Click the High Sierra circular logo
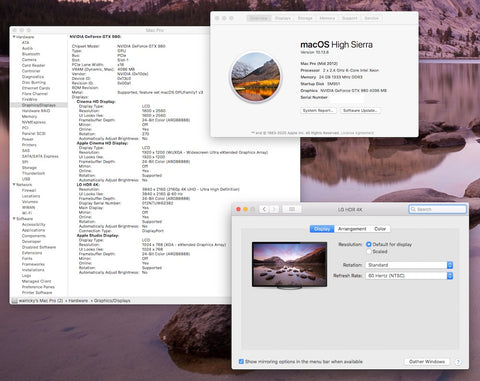480x381 pixels. tap(256, 77)
